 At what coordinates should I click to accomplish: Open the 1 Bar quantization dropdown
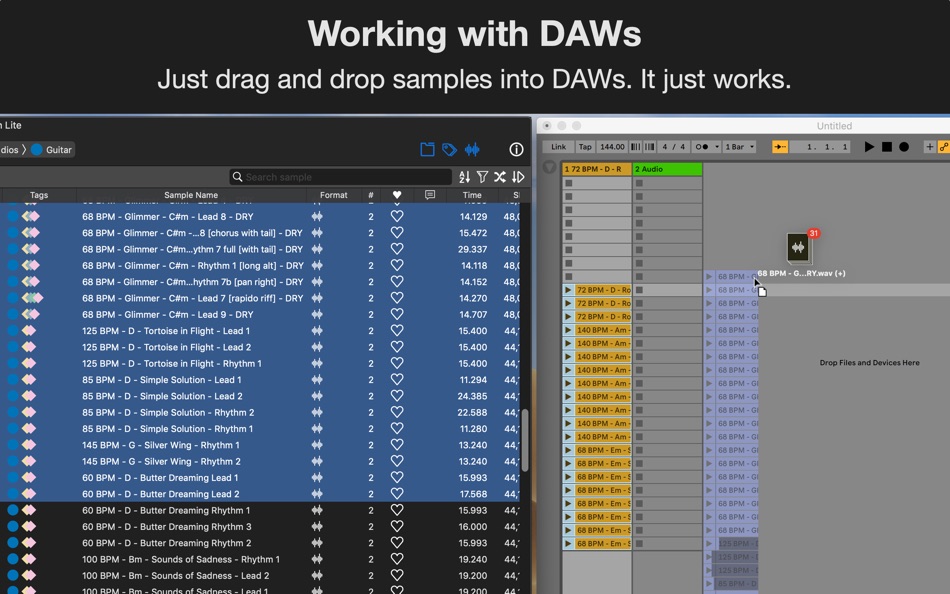point(740,147)
